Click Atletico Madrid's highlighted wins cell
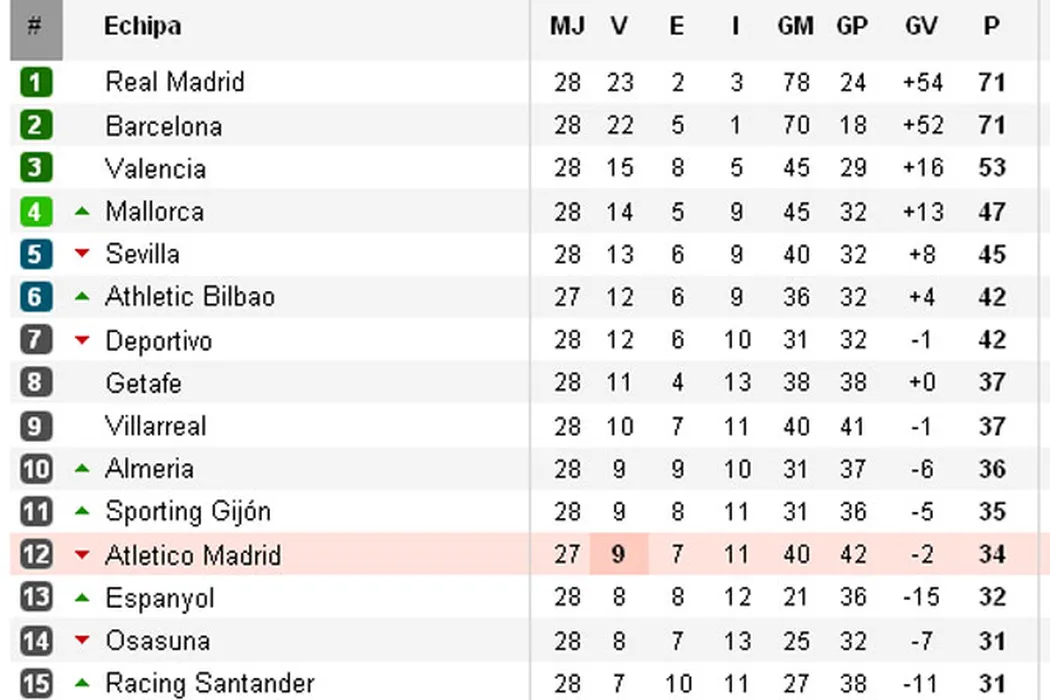 [x=619, y=555]
